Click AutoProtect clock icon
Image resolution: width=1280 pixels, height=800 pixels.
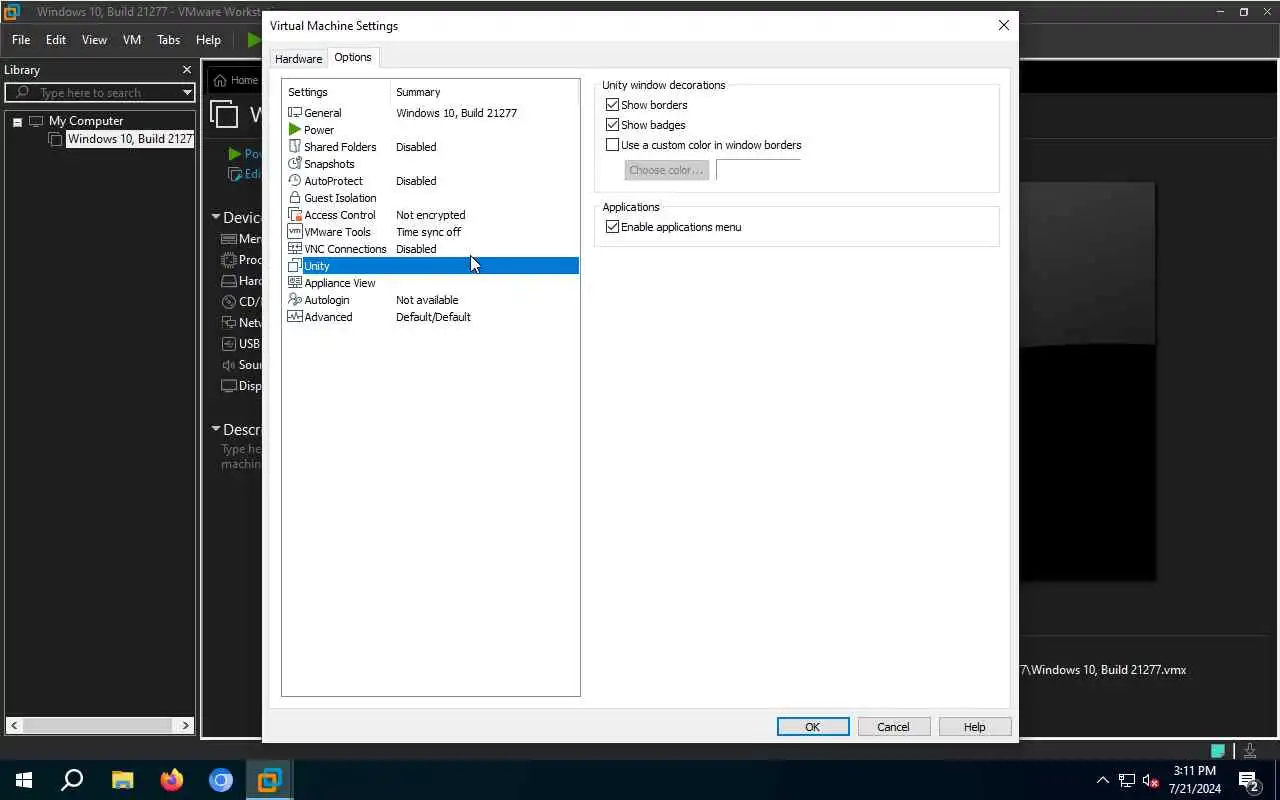(295, 181)
